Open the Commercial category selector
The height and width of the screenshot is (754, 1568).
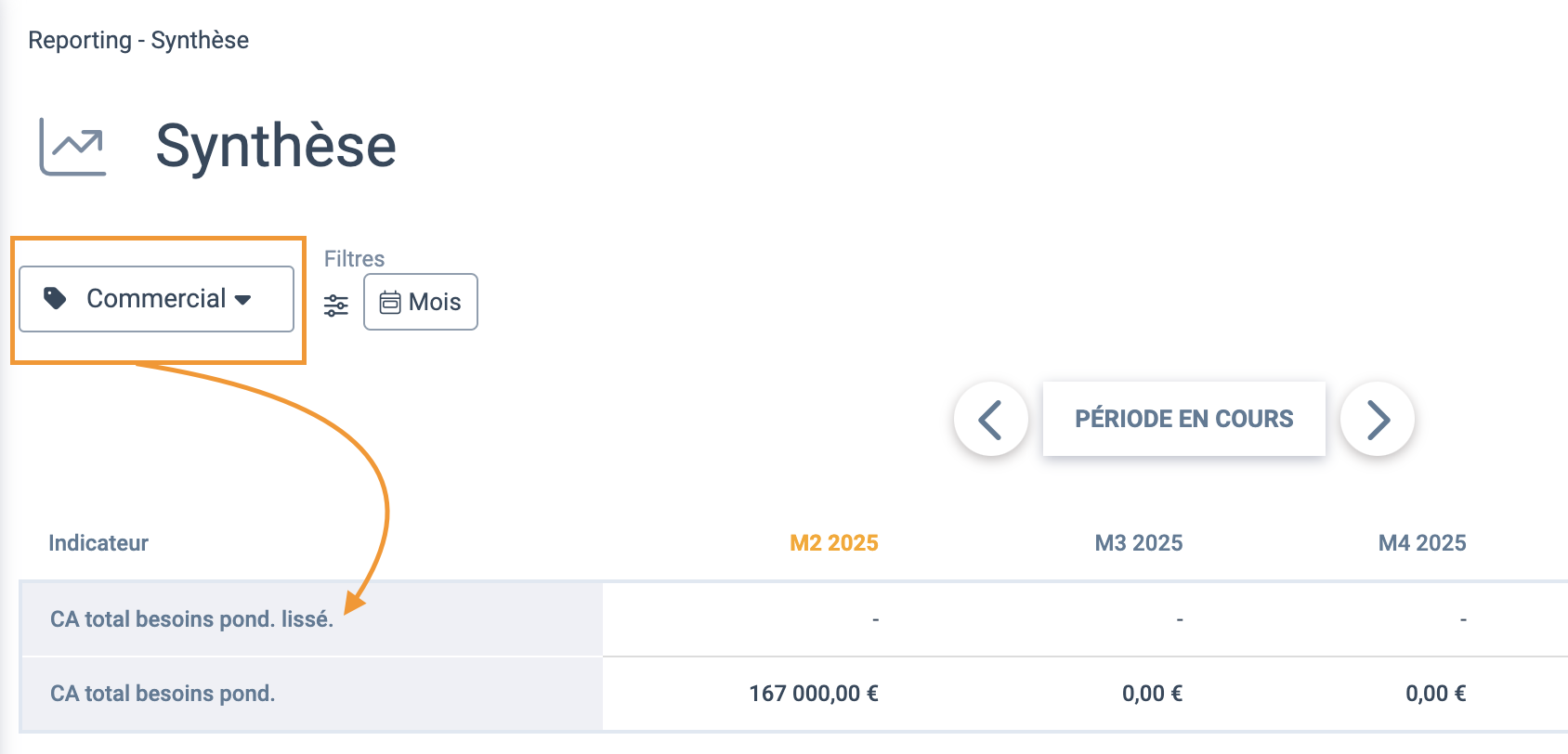156,299
